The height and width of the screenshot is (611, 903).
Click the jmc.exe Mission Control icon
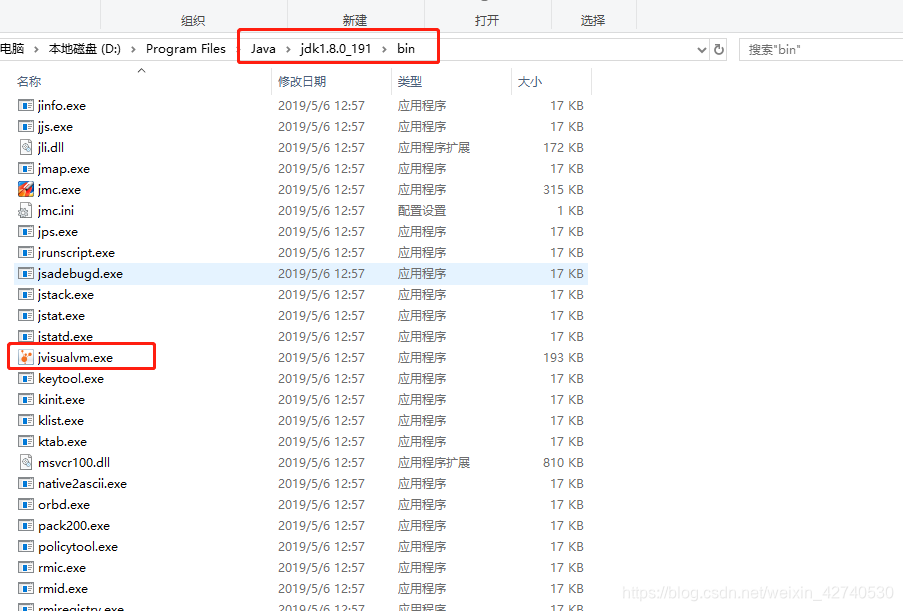click(25, 189)
